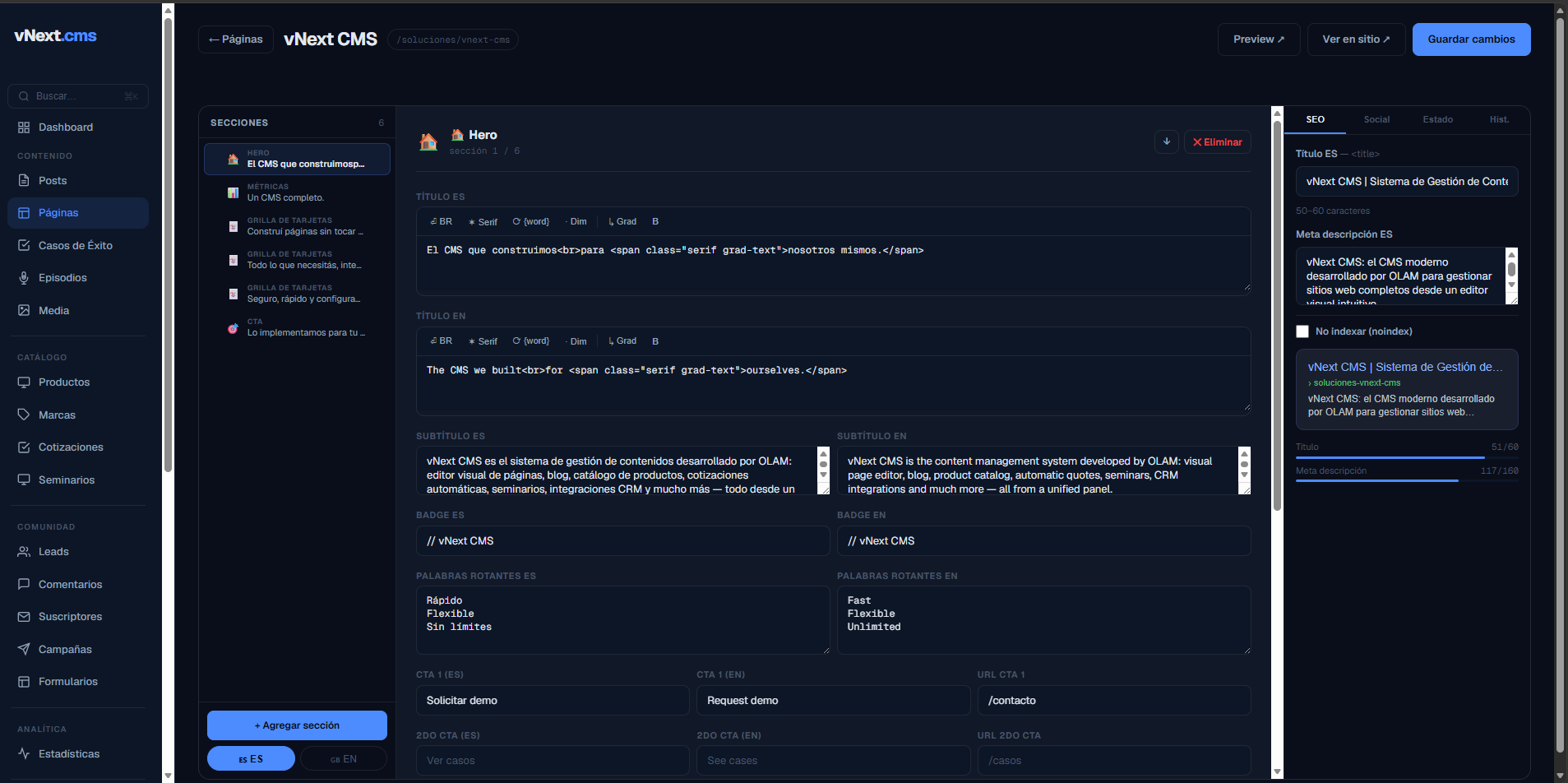This screenshot has width=1568, height=783.
Task: Go to Suscriptores in the sidebar
Action: click(x=78, y=617)
